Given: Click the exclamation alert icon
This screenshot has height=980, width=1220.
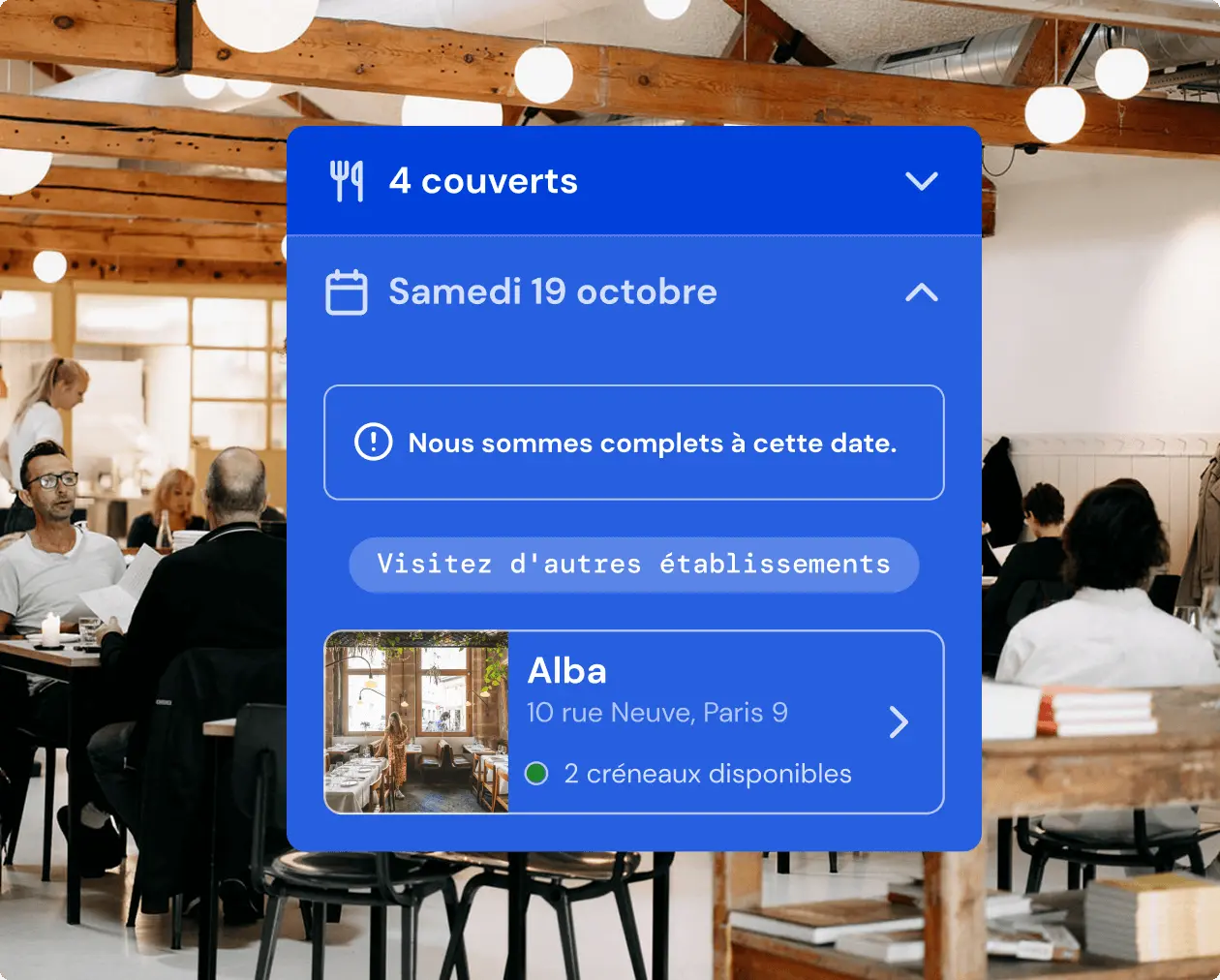Looking at the screenshot, I should pos(373,443).
